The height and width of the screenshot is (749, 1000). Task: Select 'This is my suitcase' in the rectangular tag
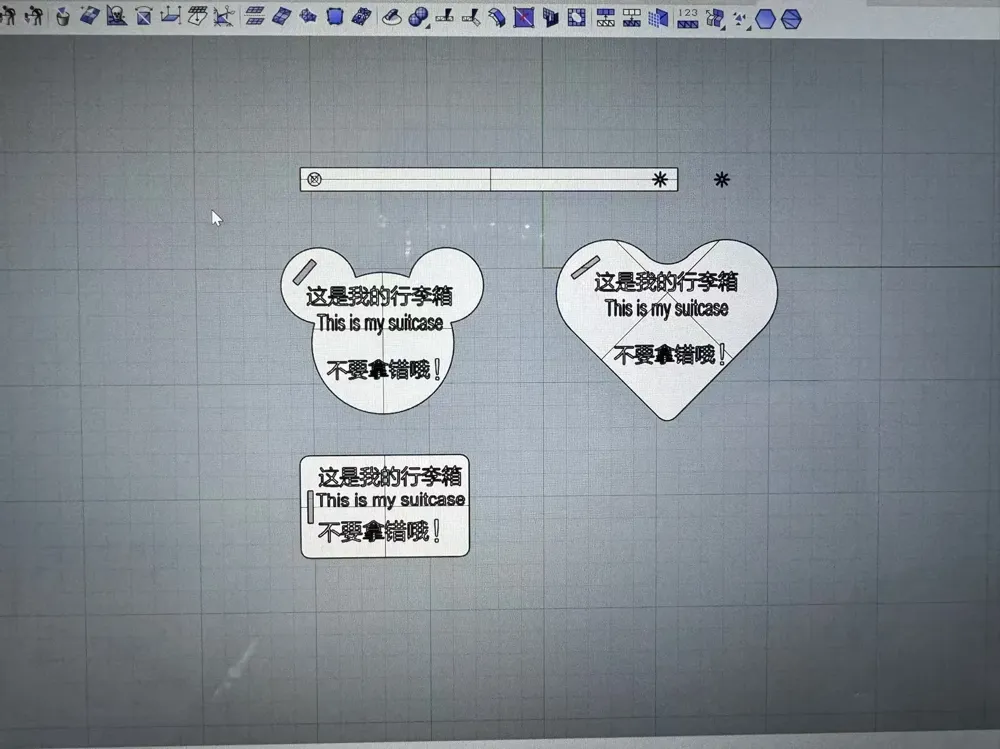point(390,500)
